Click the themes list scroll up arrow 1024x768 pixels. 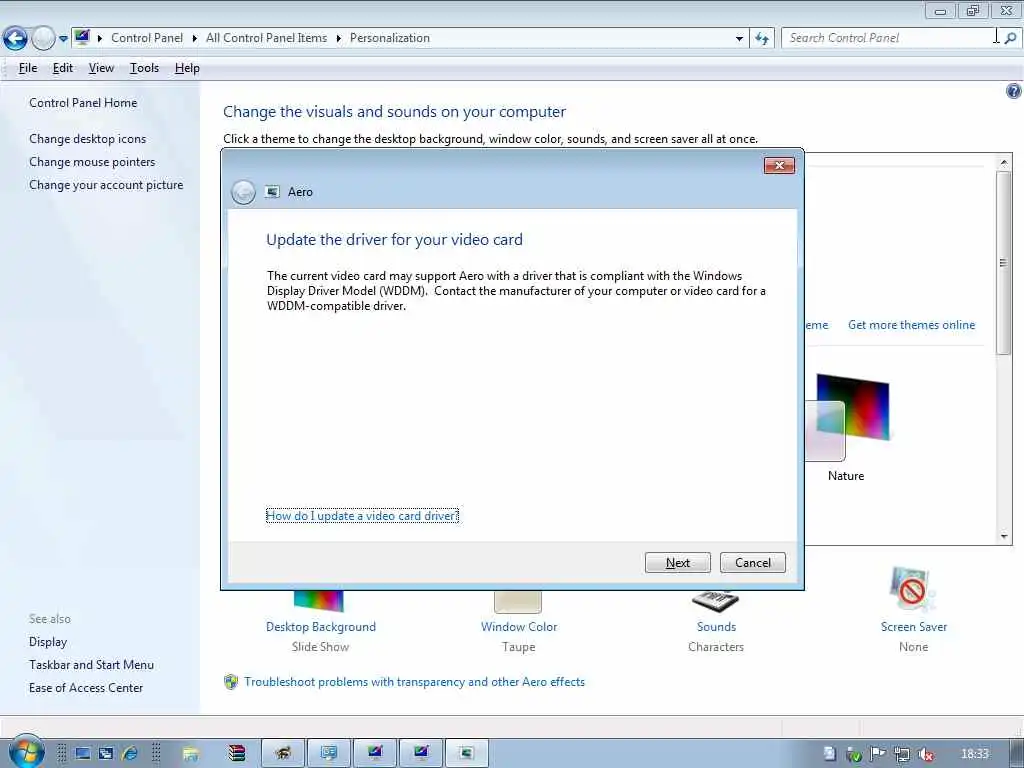coord(1004,162)
